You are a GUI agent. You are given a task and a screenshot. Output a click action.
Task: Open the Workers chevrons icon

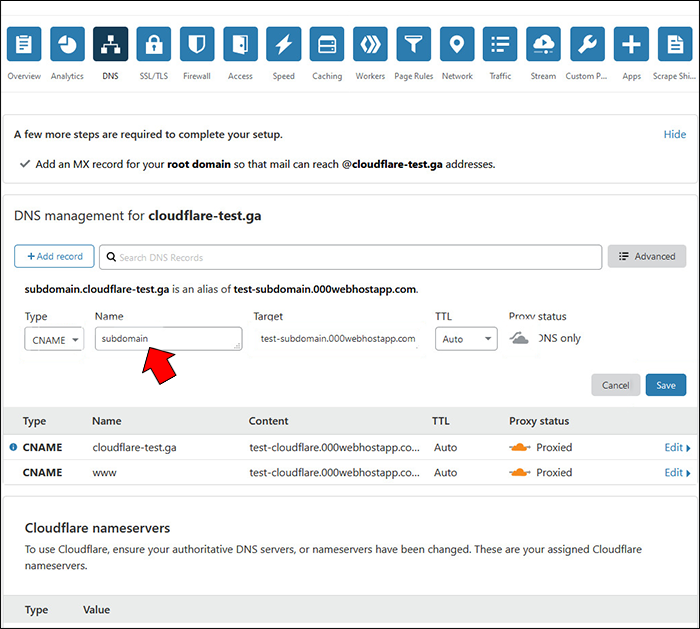[370, 44]
